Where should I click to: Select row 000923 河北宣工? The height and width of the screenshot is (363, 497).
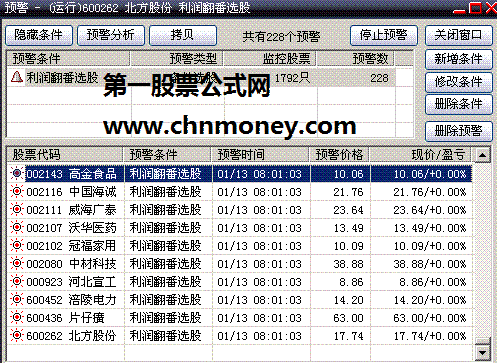tap(240, 282)
